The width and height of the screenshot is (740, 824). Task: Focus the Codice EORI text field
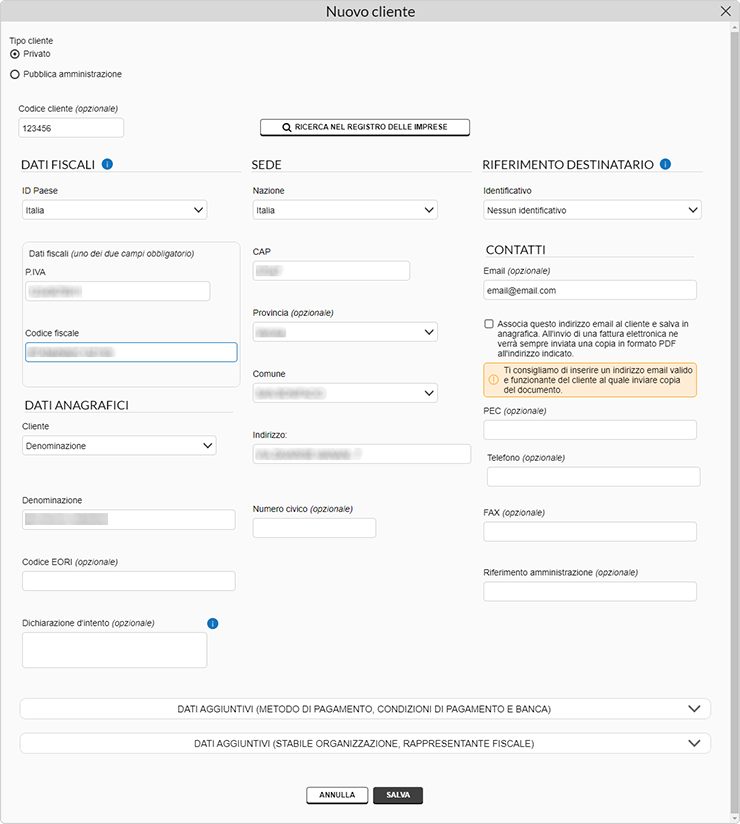[x=129, y=581]
